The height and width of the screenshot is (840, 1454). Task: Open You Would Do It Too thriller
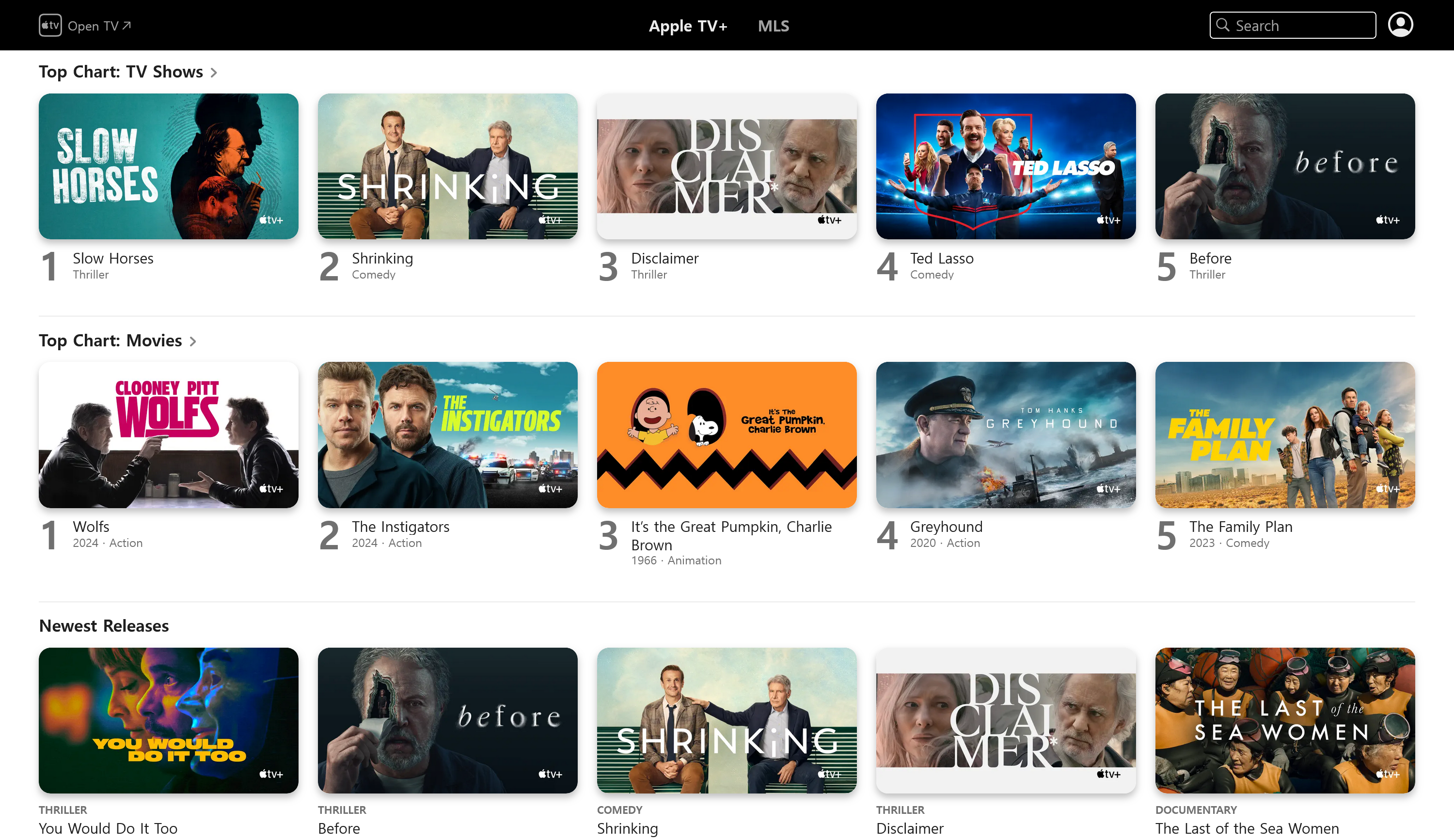click(168, 718)
